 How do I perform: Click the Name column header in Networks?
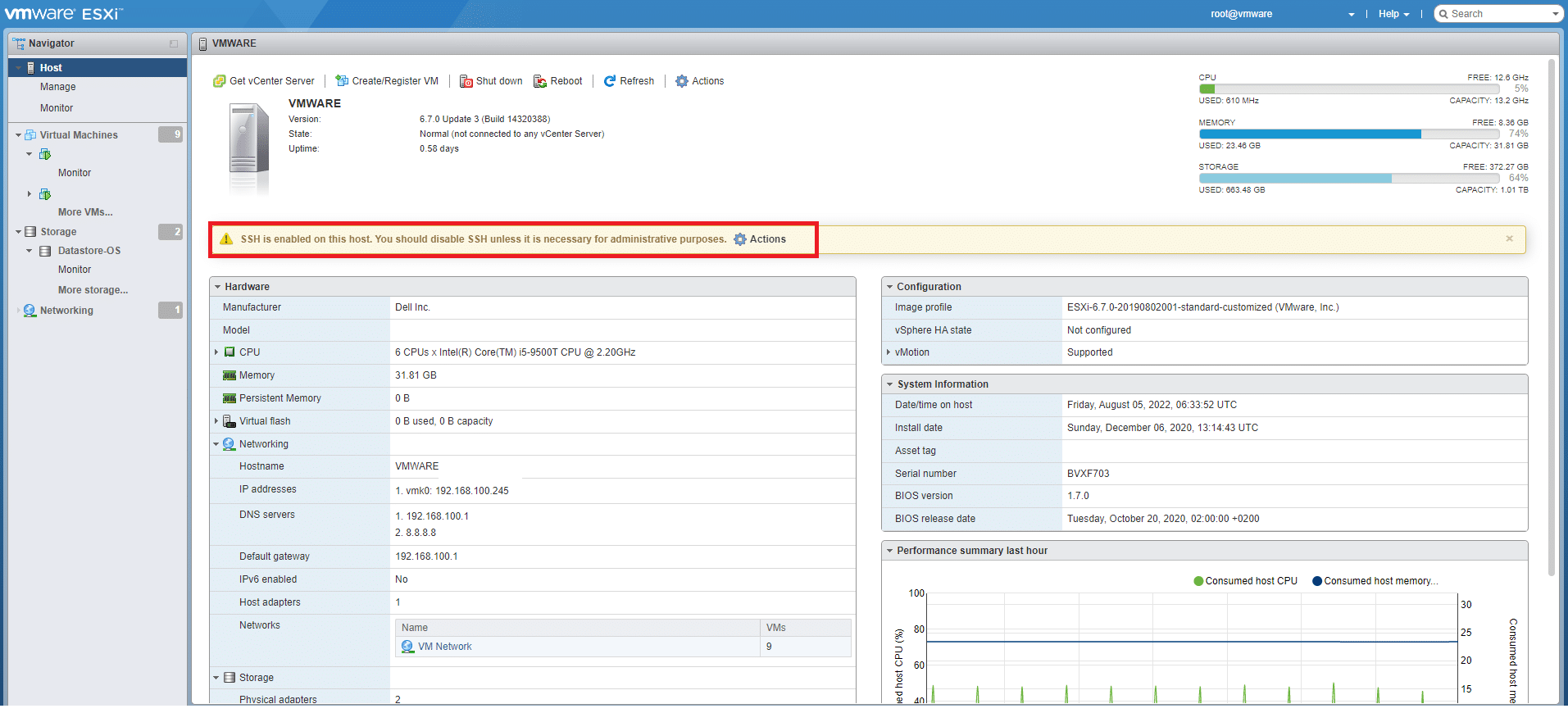pyautogui.click(x=578, y=628)
